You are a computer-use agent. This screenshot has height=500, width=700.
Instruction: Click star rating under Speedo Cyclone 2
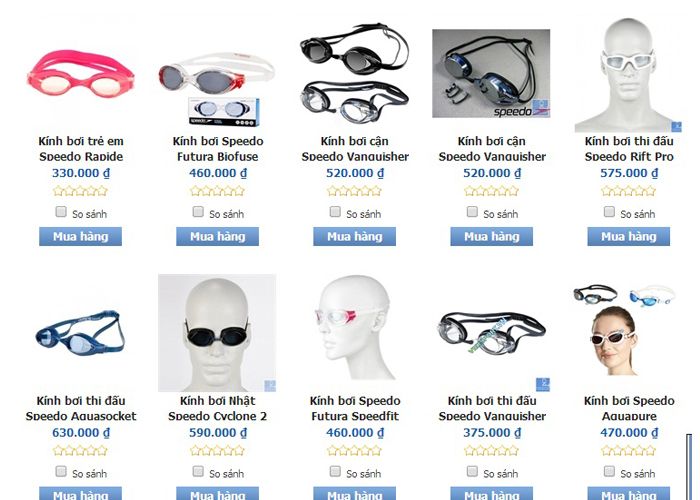point(217,451)
